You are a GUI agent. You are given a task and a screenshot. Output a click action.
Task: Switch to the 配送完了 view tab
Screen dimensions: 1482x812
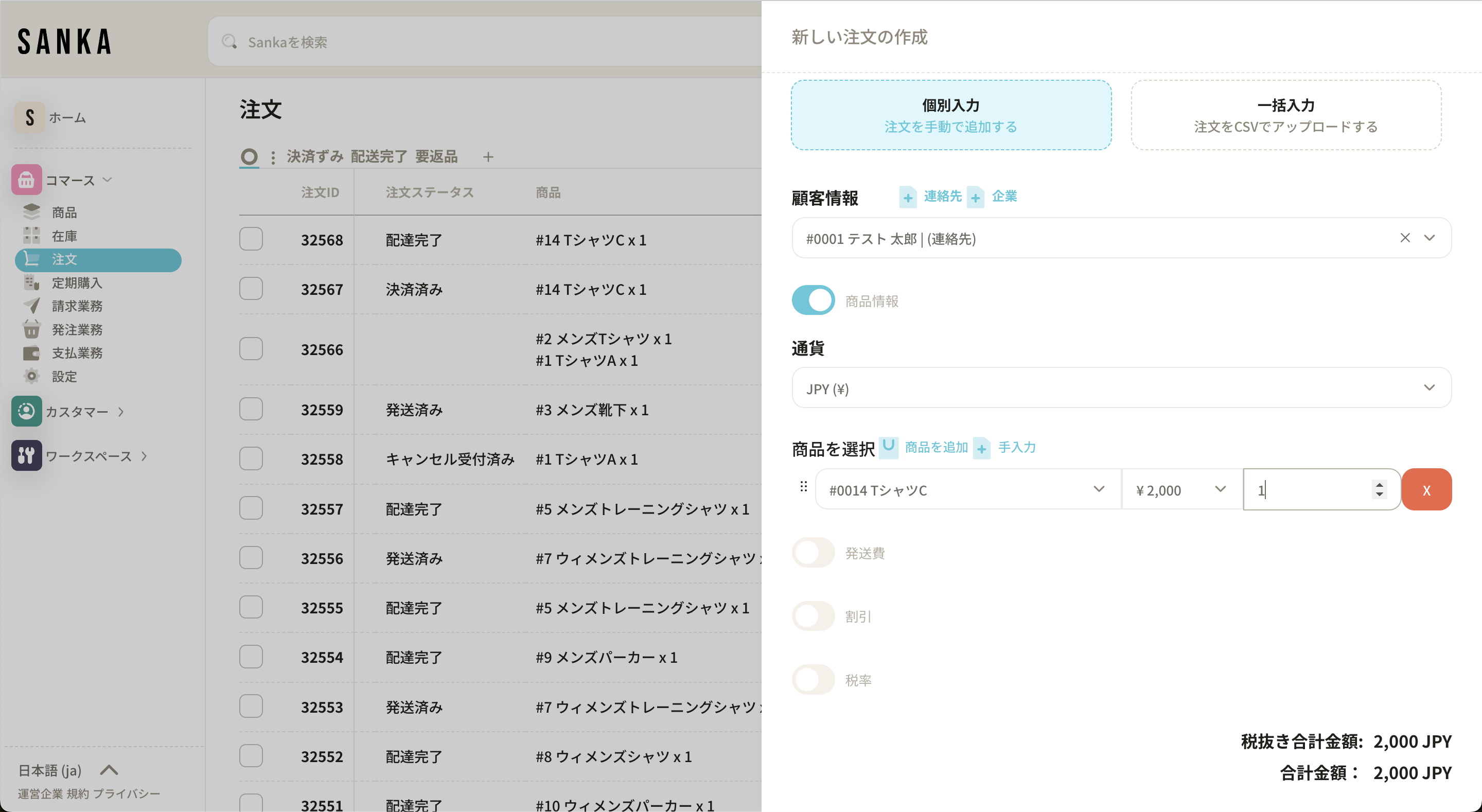(379, 156)
